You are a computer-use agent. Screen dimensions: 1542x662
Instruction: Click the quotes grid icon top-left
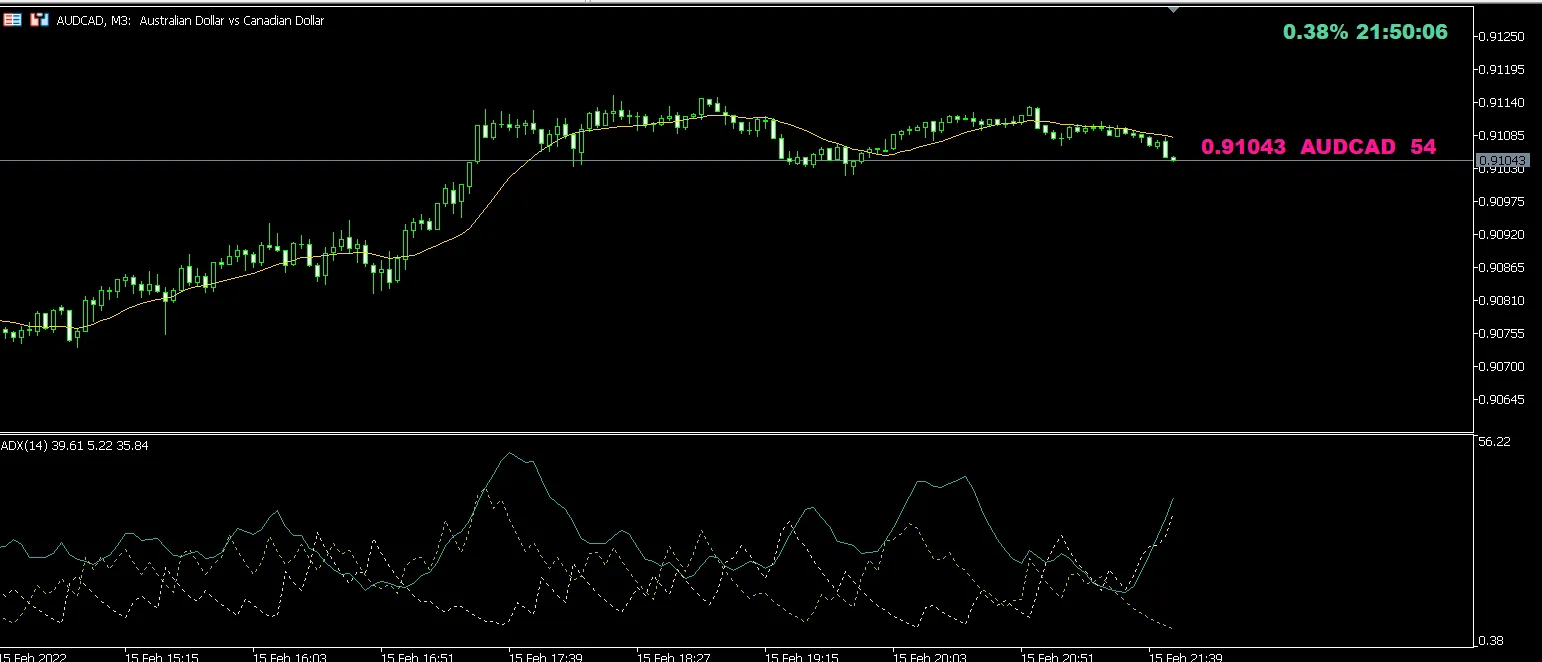click(12, 19)
